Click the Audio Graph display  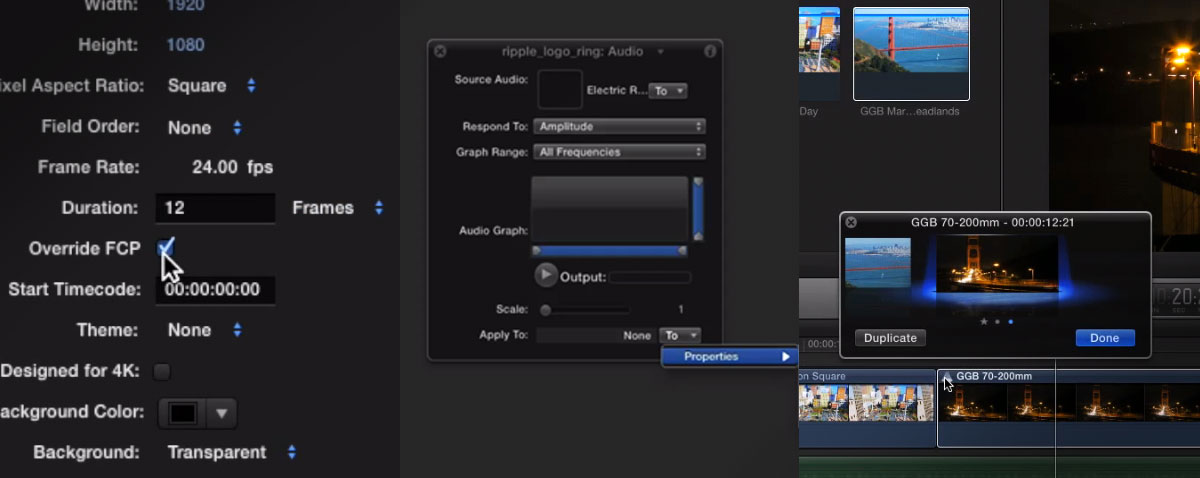click(x=610, y=209)
